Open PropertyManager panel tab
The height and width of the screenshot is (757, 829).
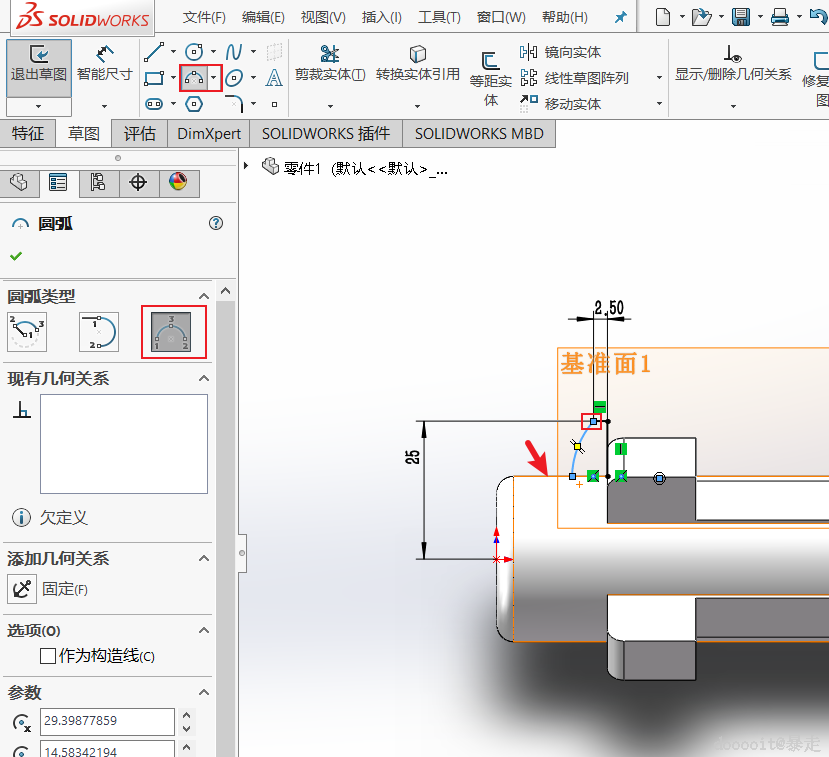(58, 182)
